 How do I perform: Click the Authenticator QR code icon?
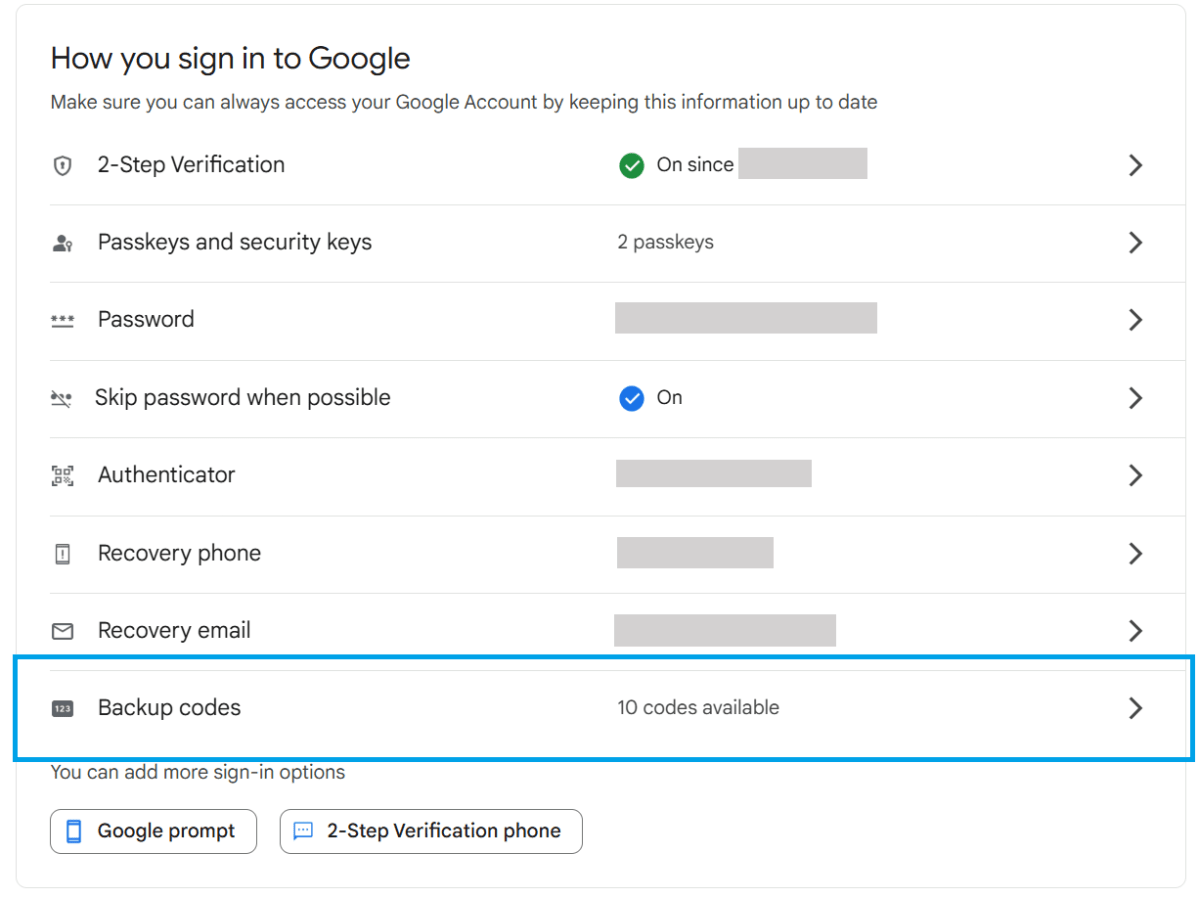pos(62,475)
